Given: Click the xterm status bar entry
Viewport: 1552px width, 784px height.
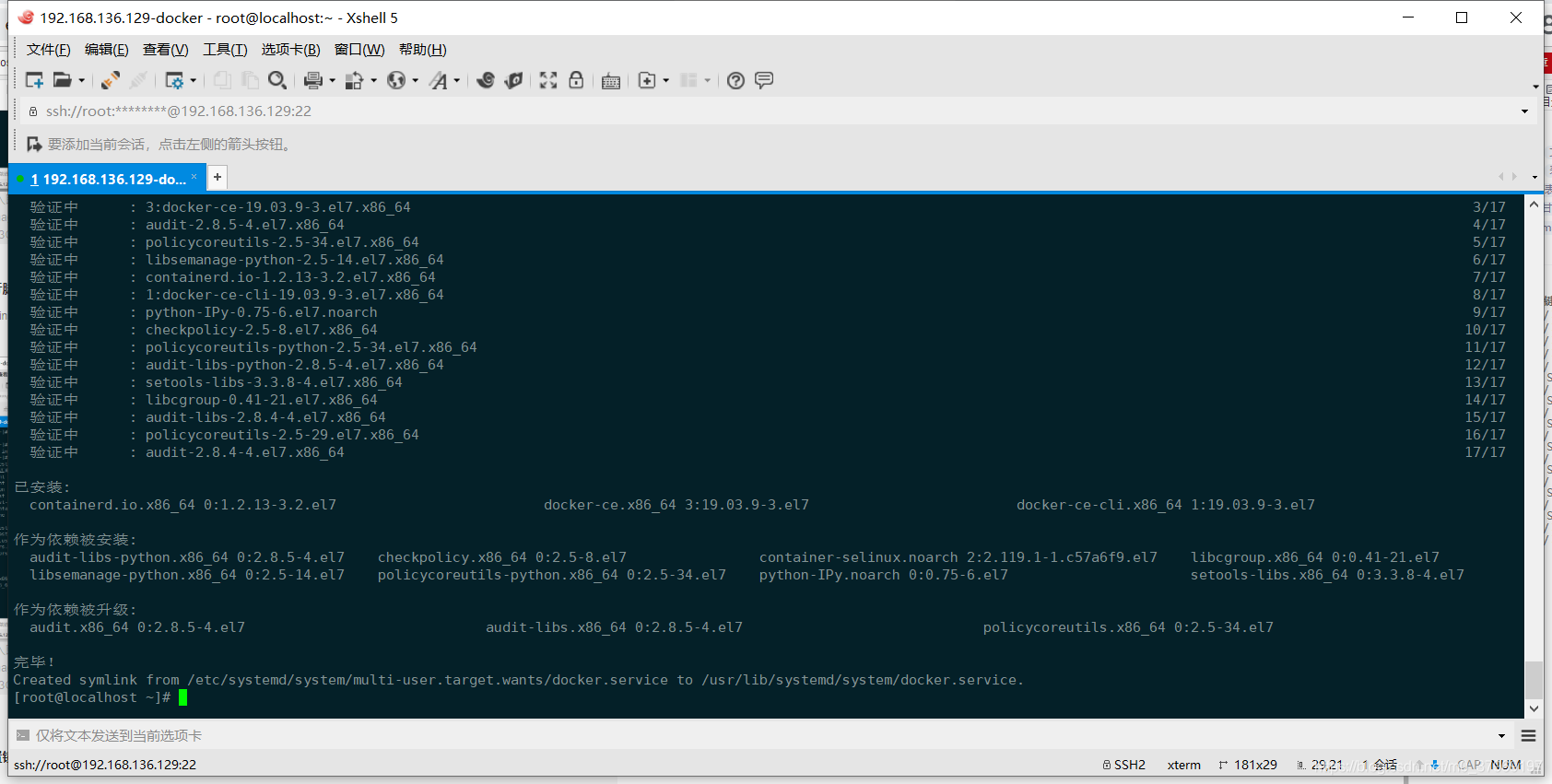Looking at the screenshot, I should pyautogui.click(x=1184, y=765).
